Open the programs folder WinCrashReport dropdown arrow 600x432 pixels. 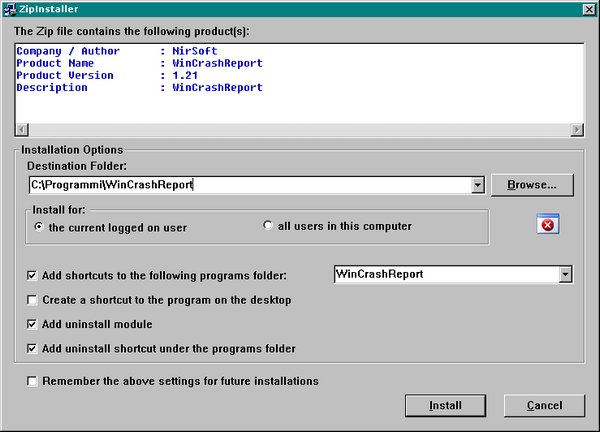click(x=565, y=274)
